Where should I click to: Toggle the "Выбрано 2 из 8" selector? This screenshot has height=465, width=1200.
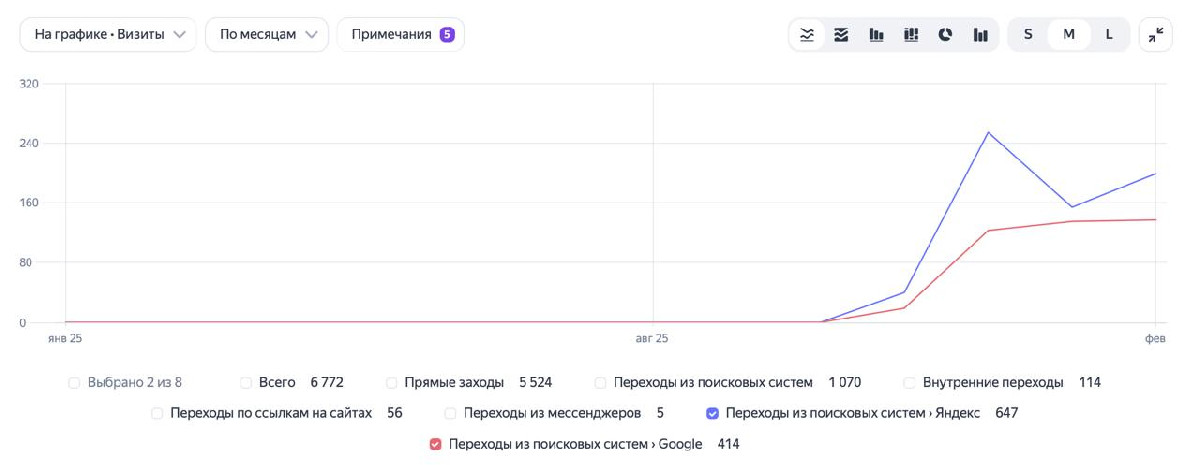click(74, 382)
